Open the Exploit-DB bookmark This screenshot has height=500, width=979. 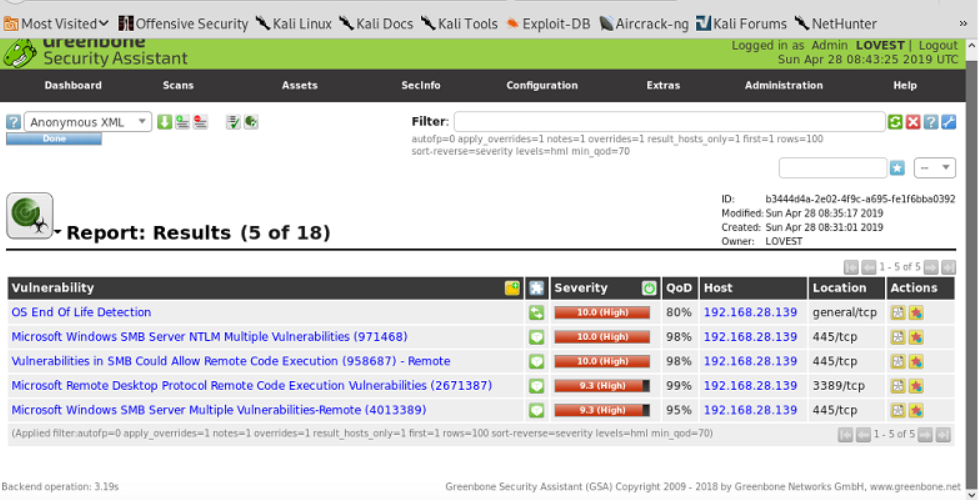coord(548,24)
